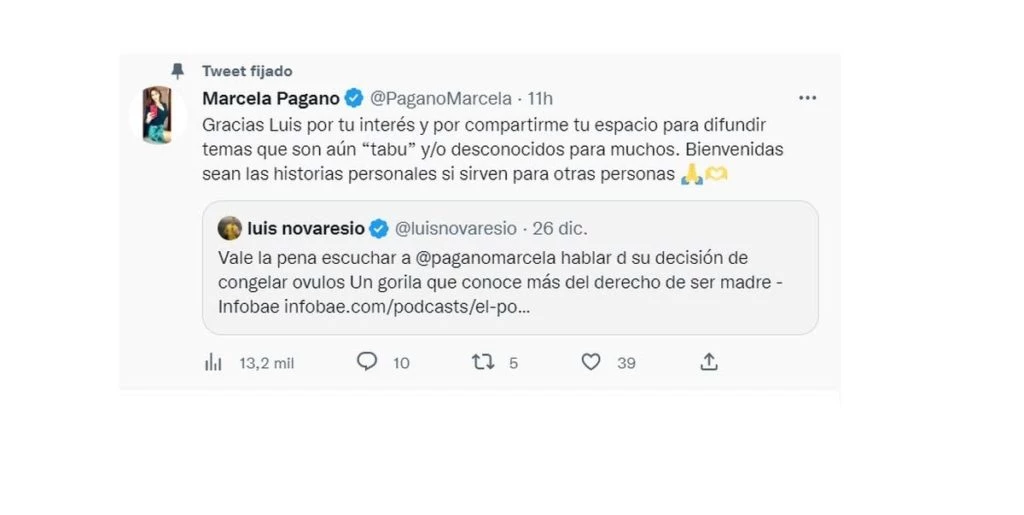This screenshot has height=515, width=1024.
Task: Click the pinned tweet pin icon
Action: 178,71
